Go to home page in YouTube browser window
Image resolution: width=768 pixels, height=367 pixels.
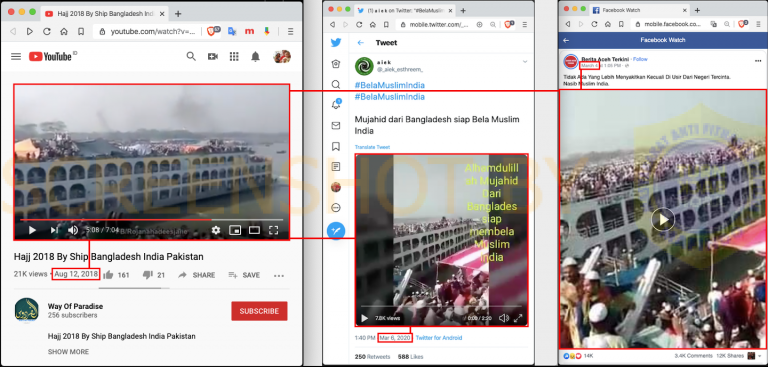pyautogui.click(x=64, y=31)
